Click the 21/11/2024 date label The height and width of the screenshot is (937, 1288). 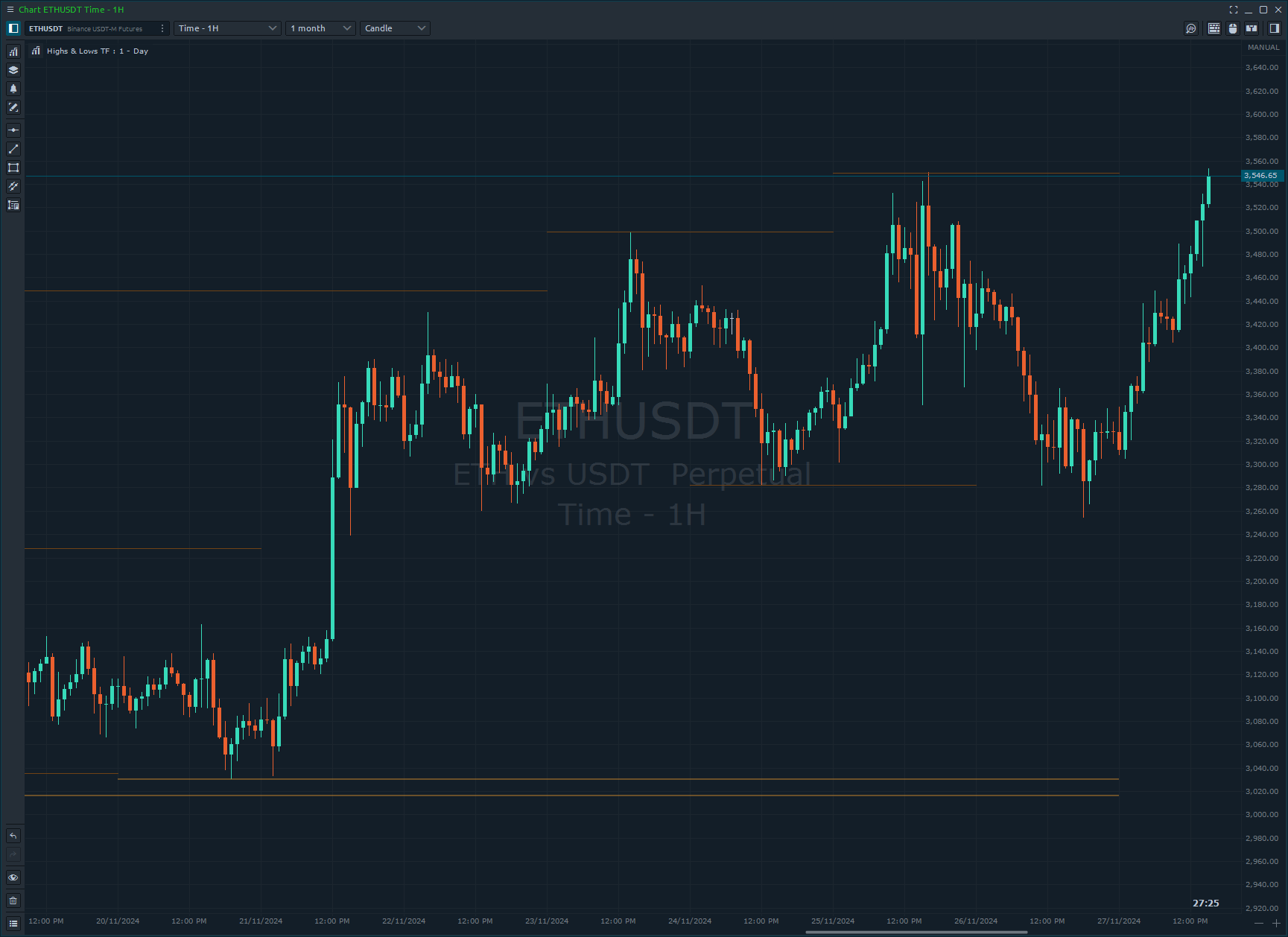[x=261, y=921]
